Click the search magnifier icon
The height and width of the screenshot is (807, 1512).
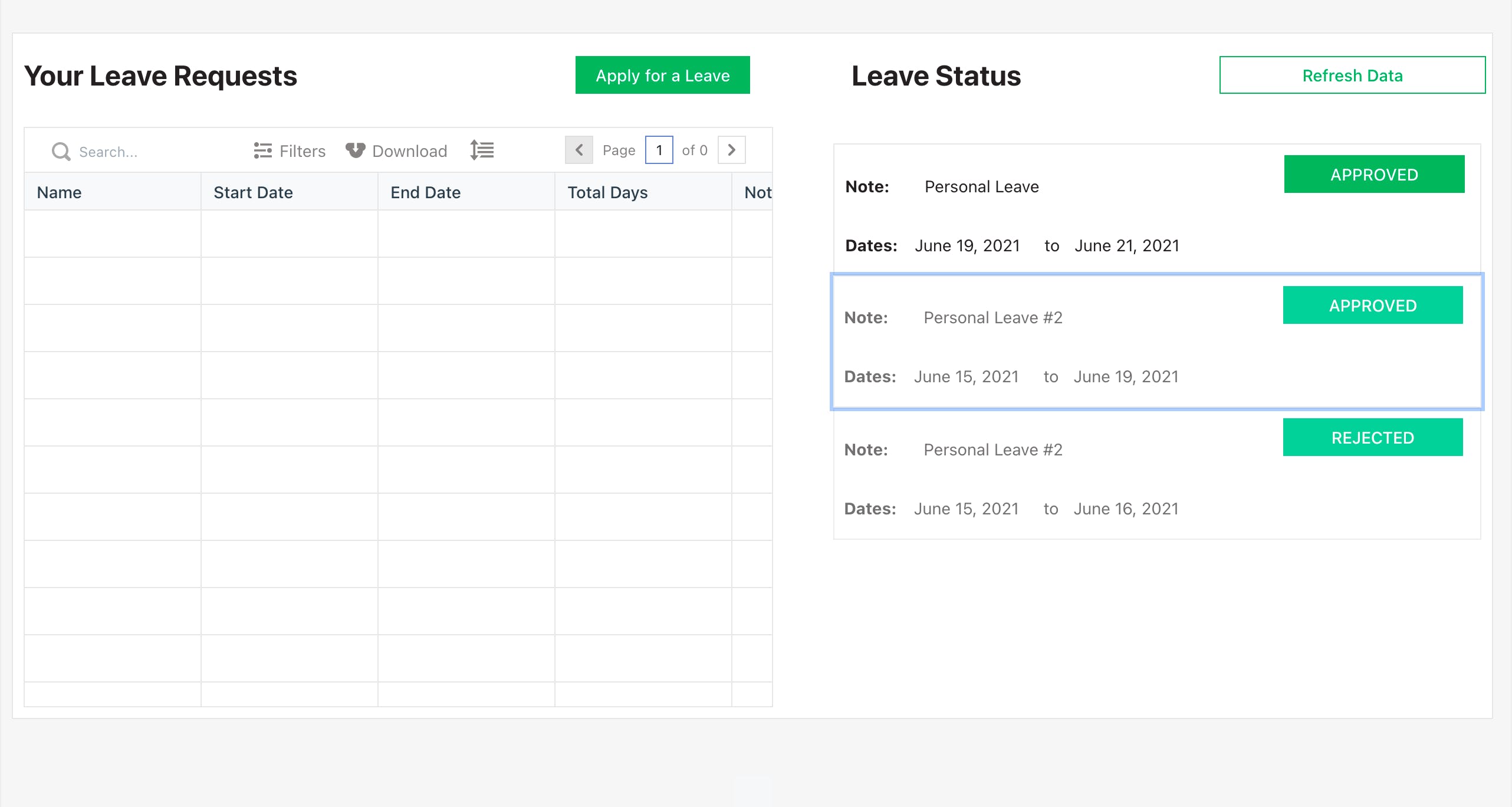[x=61, y=152]
